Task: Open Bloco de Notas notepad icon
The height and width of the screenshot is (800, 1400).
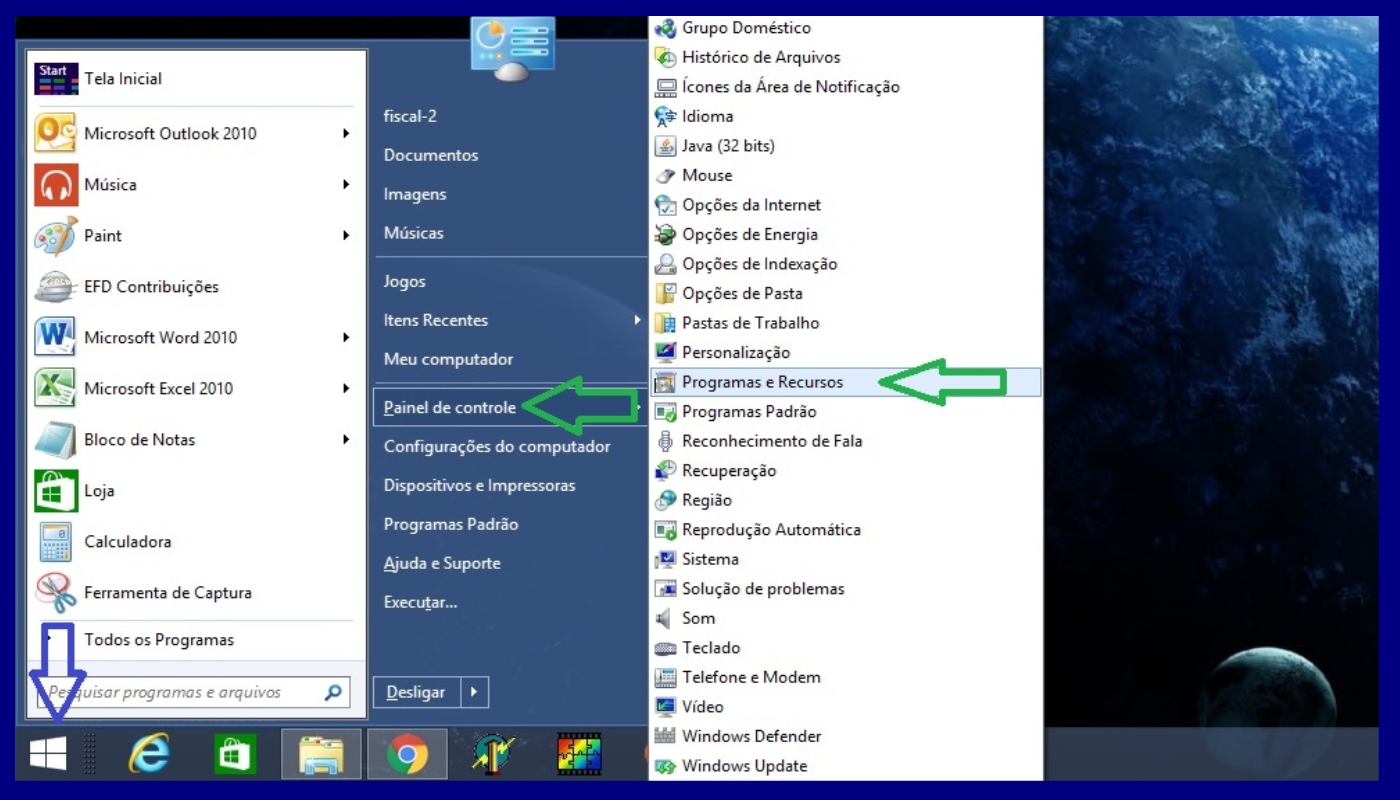Action: tap(56, 439)
